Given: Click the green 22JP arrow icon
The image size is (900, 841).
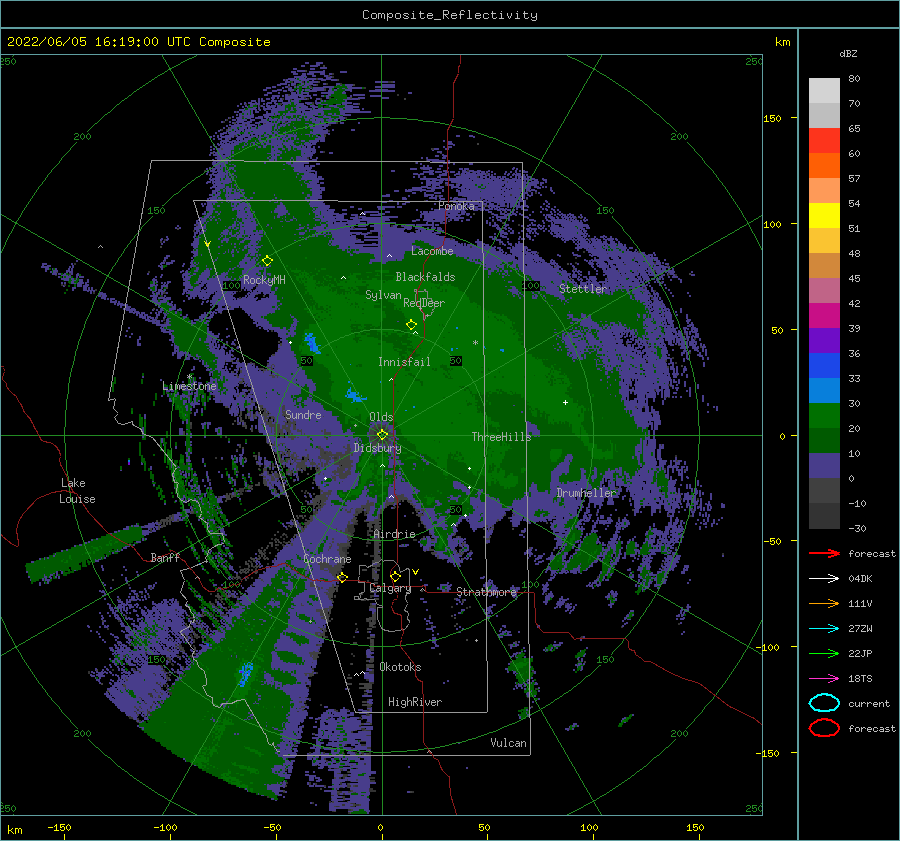Looking at the screenshot, I should pos(824,653).
